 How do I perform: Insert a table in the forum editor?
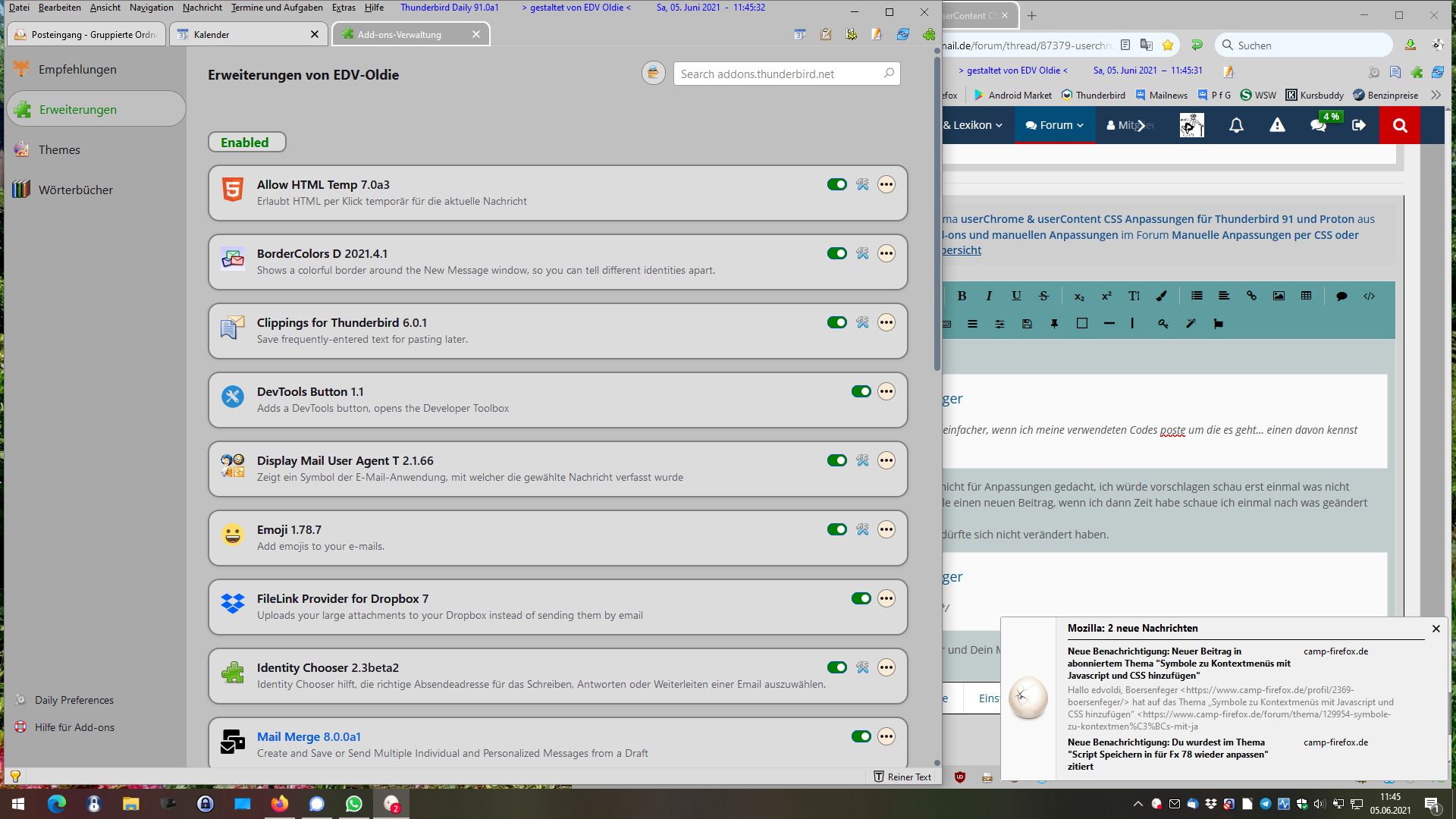(1306, 296)
